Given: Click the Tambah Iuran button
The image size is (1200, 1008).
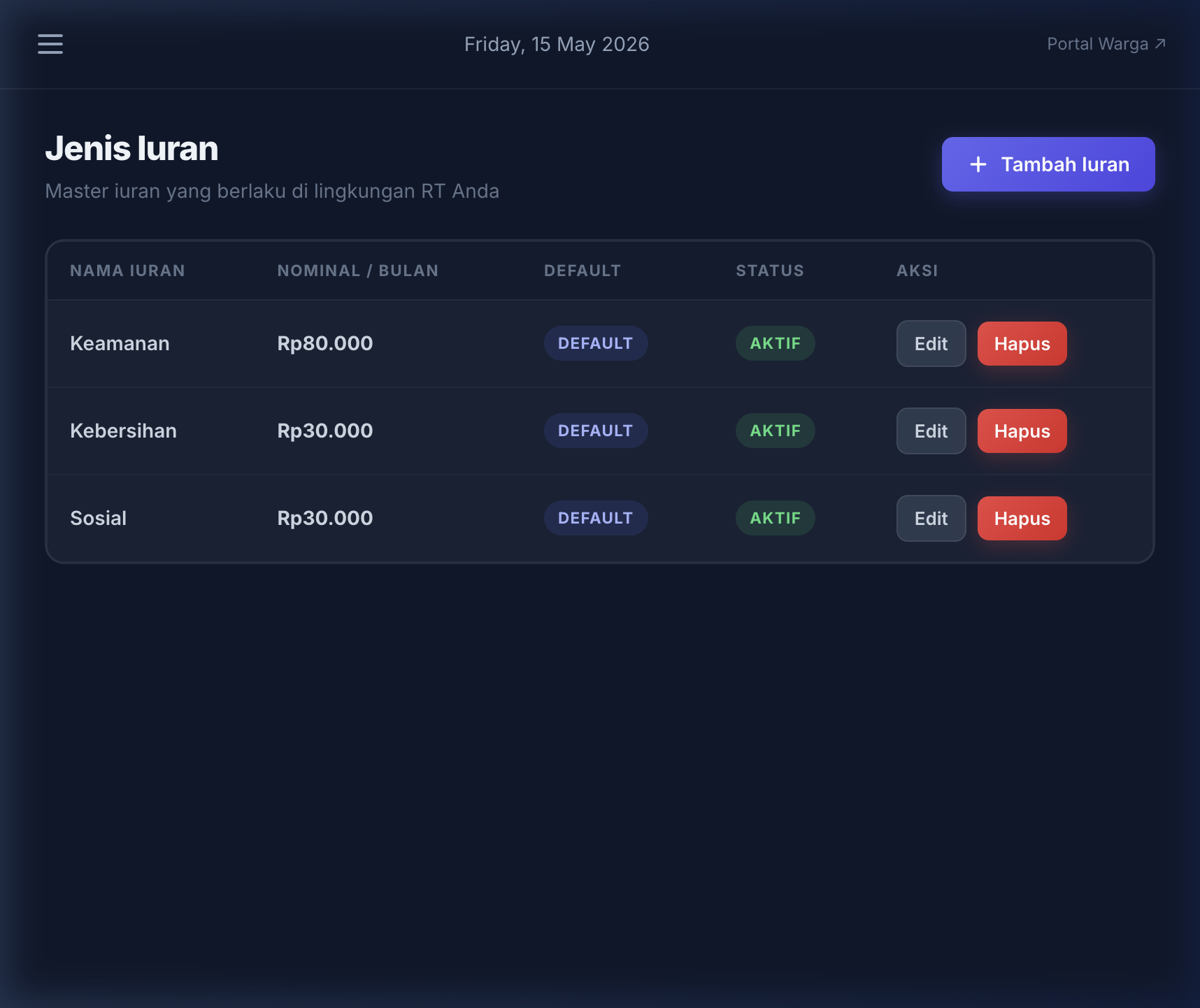Looking at the screenshot, I should coord(1048,164).
